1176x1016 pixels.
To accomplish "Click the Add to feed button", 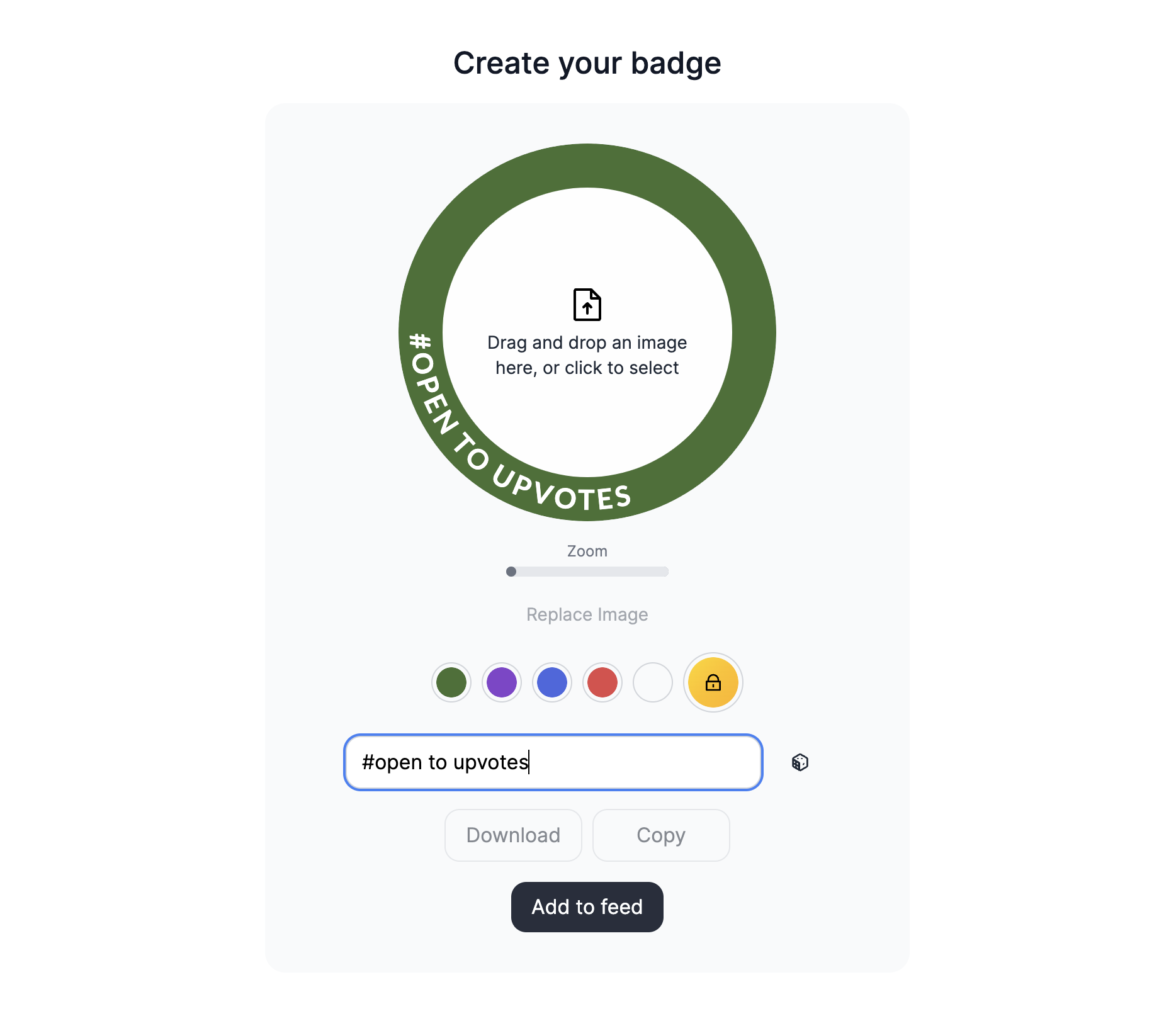I will [587, 907].
